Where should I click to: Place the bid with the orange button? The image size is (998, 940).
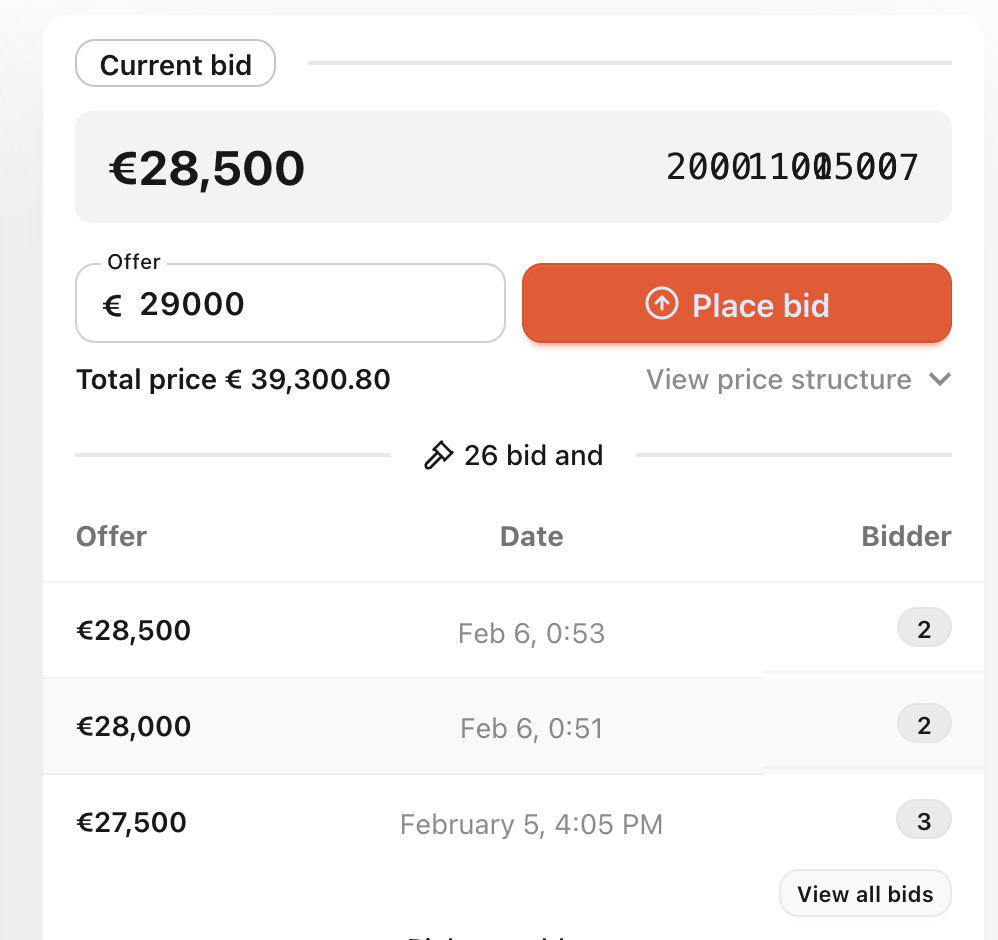click(x=737, y=303)
